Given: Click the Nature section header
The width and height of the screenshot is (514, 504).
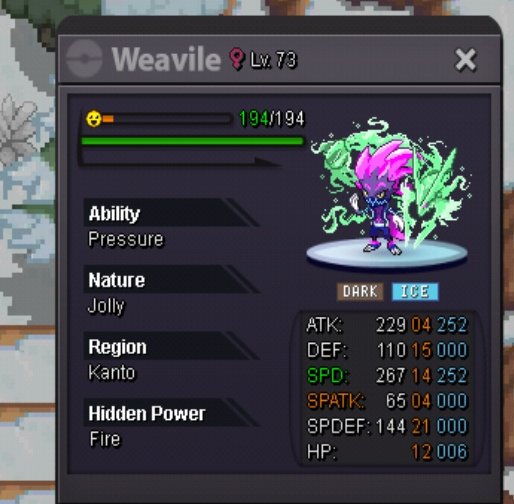Looking at the screenshot, I should tap(171, 279).
